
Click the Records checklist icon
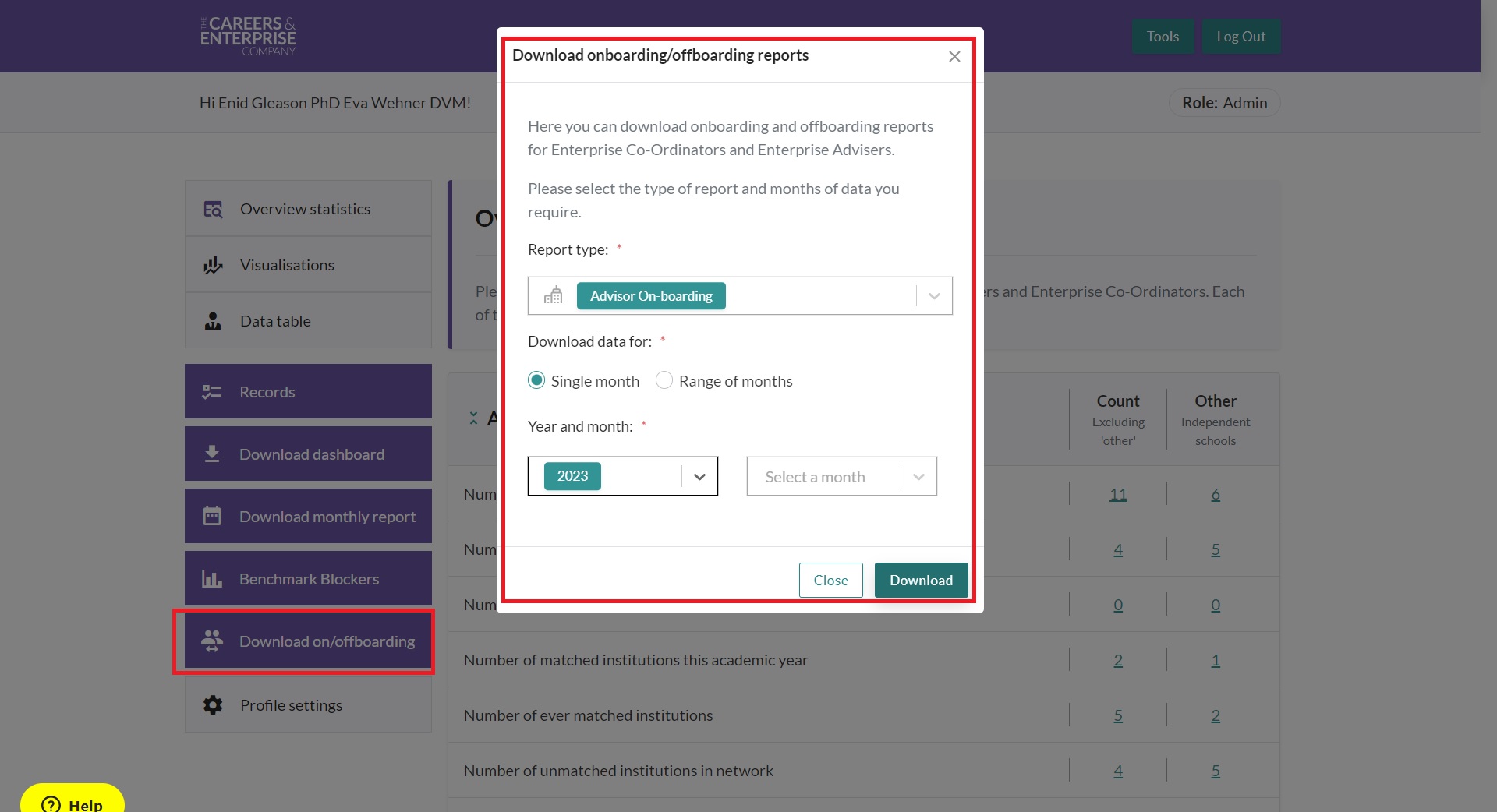(212, 392)
